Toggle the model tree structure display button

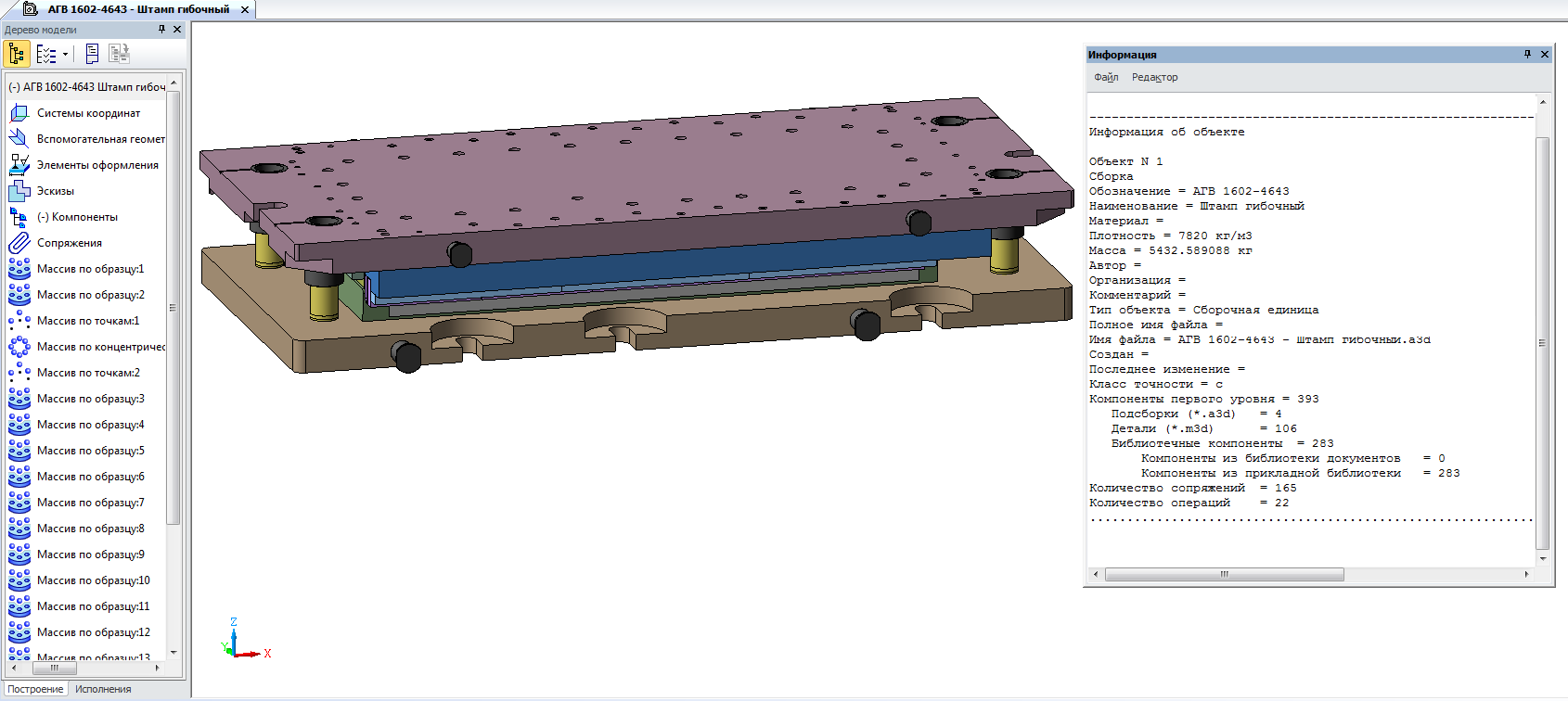coord(17,54)
